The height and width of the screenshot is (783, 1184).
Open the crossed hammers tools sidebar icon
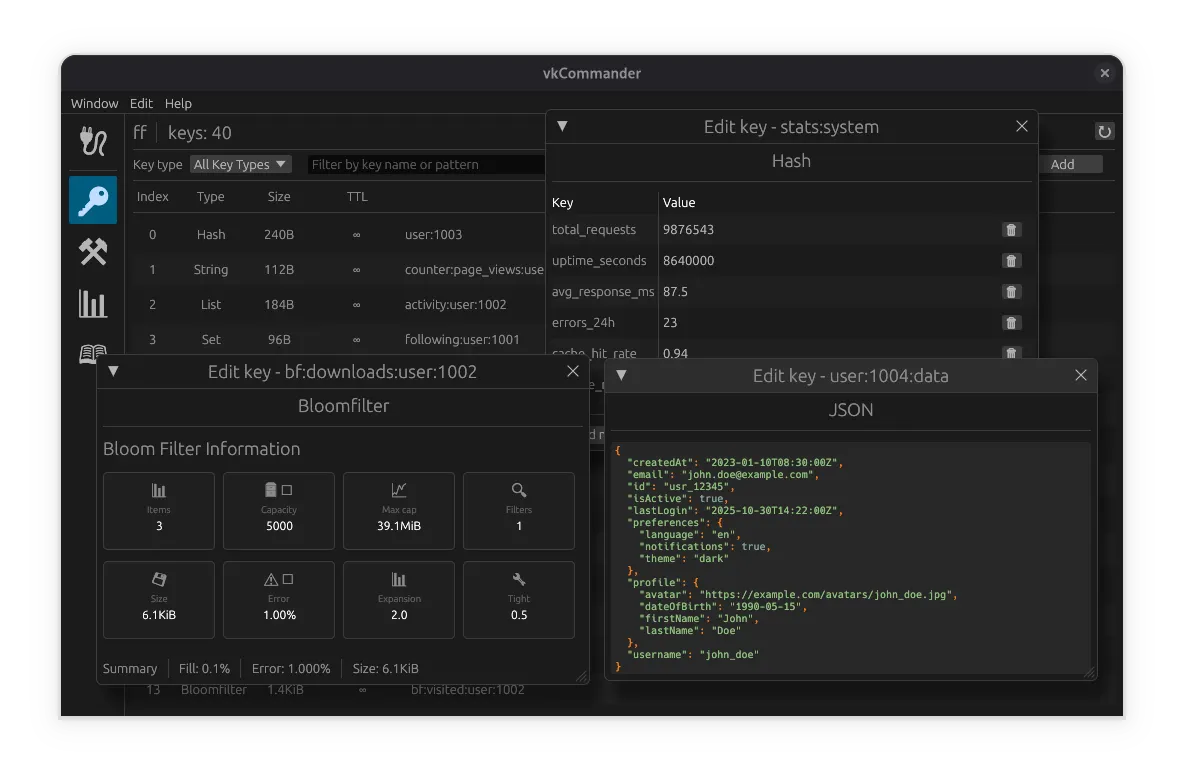tap(93, 251)
